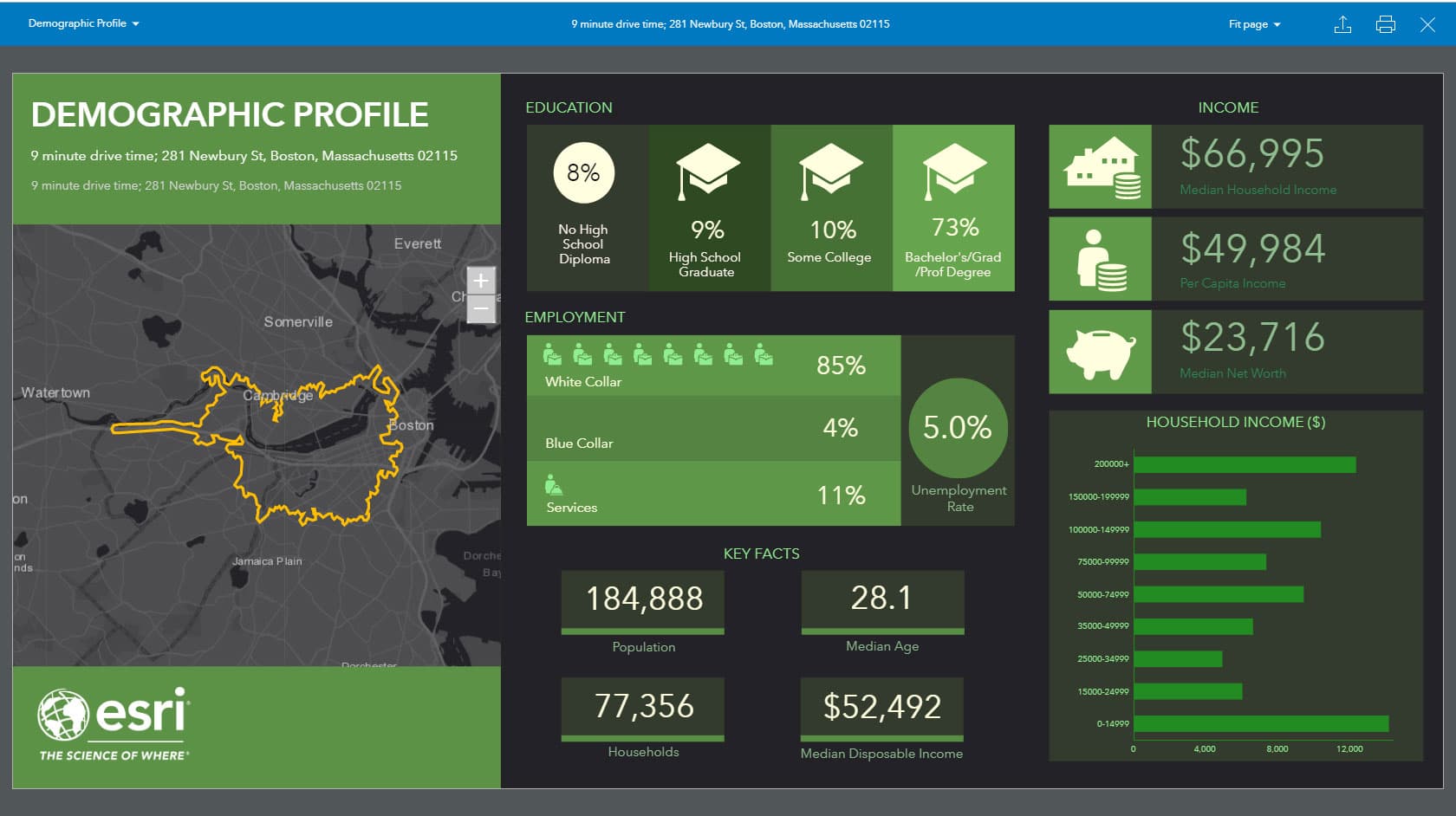This screenshot has width=1456, height=816.
Task: Click the zoom out button on the map
Action: [x=481, y=308]
